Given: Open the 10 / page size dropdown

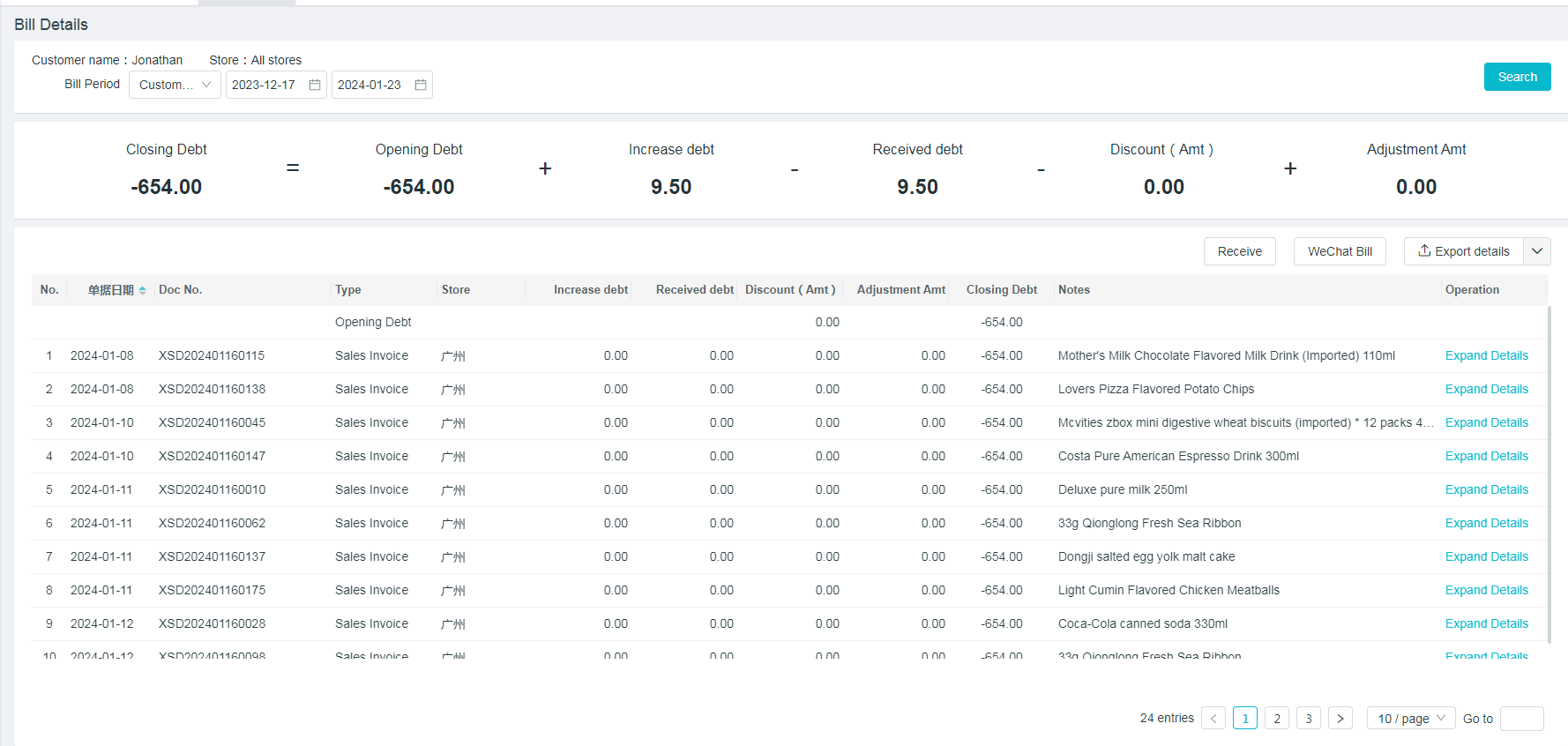Looking at the screenshot, I should pos(1410,719).
